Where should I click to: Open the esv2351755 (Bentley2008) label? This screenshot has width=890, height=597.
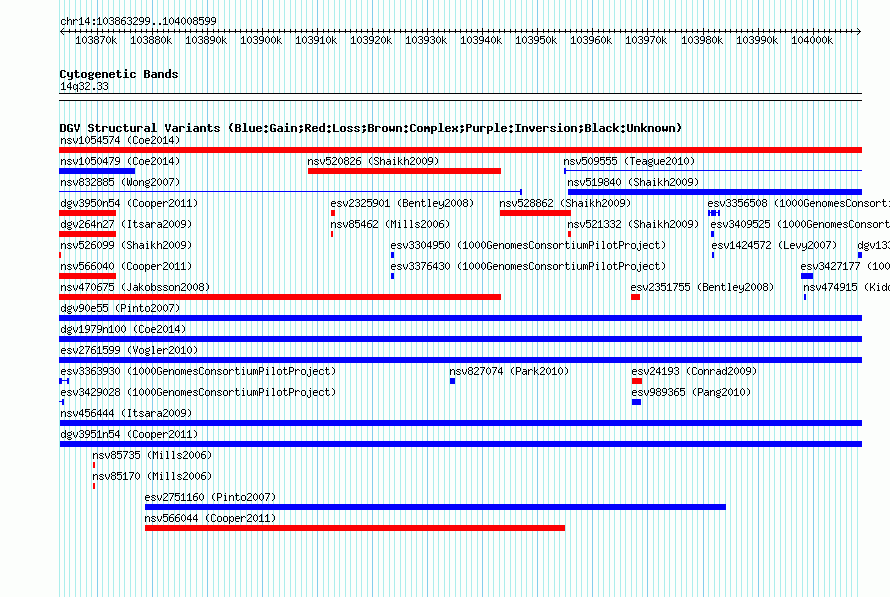coord(702,287)
